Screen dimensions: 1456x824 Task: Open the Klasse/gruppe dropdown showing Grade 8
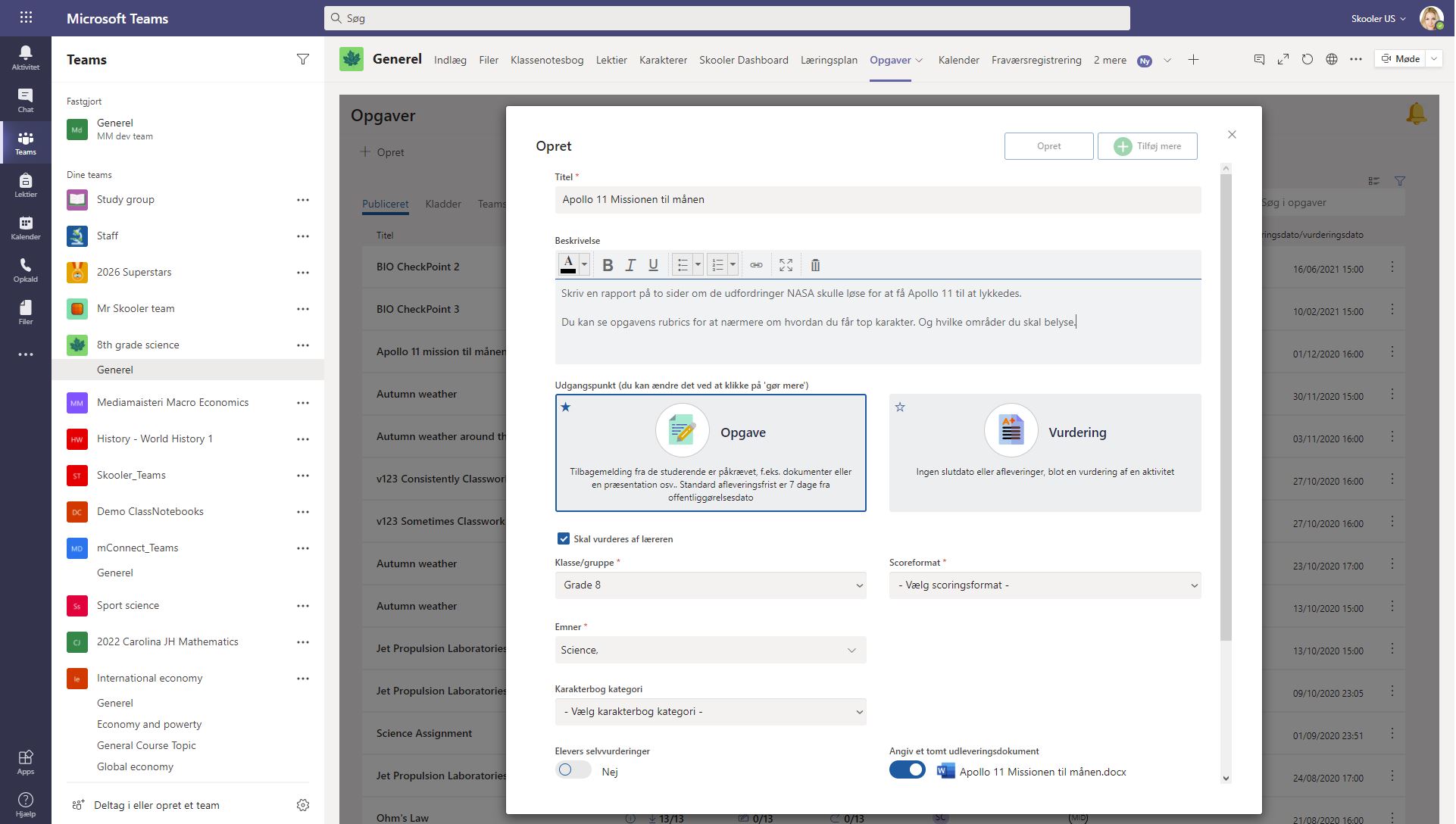[x=710, y=585]
